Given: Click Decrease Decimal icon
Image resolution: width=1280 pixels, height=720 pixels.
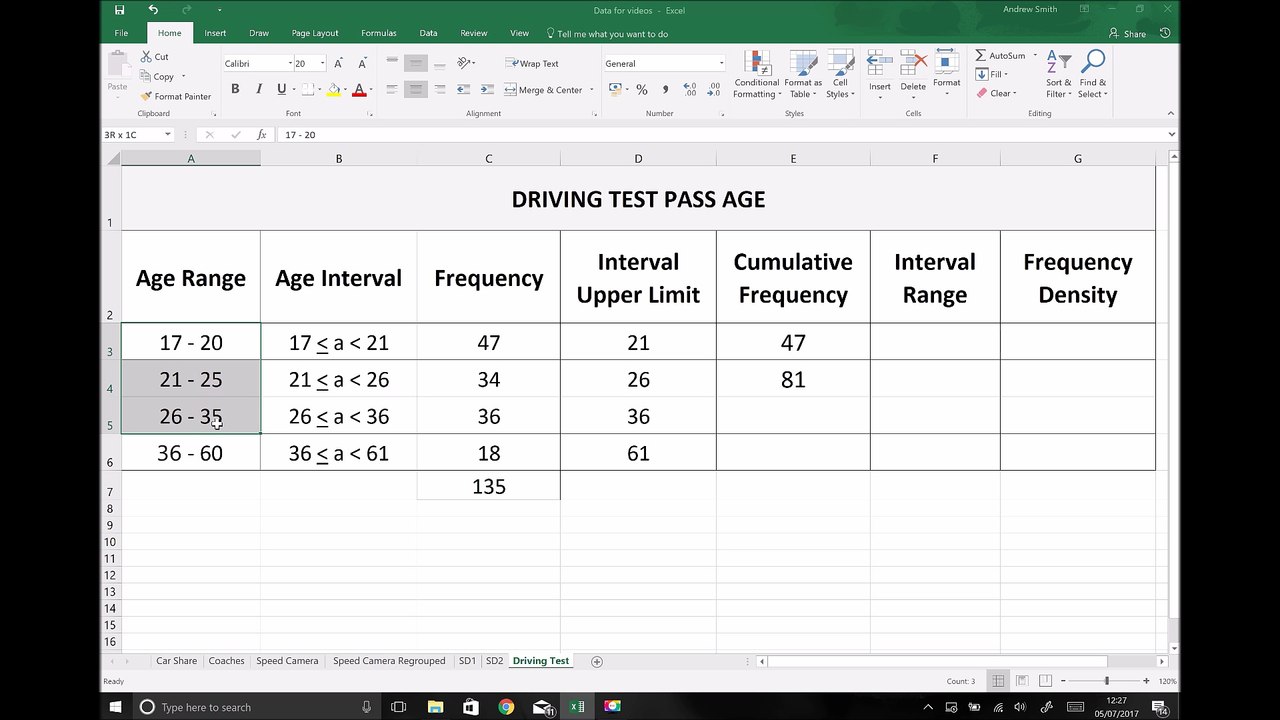Looking at the screenshot, I should (x=714, y=89).
